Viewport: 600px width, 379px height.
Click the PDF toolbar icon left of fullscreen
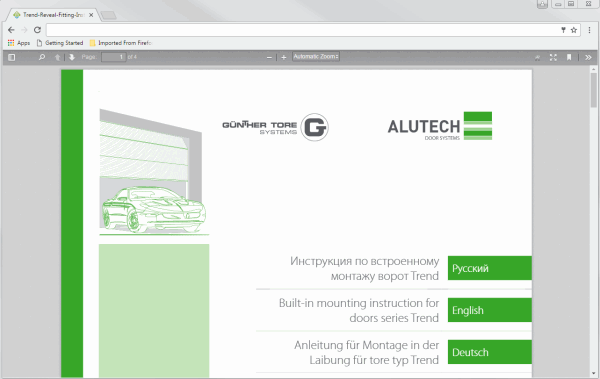(538, 57)
